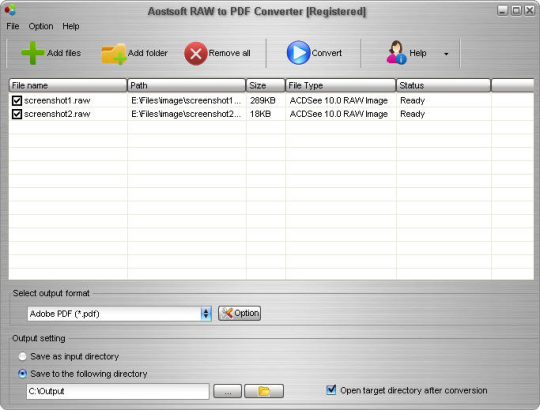540x410 pixels.
Task: Browse for output directory with the ellipsis button
Action: click(227, 391)
